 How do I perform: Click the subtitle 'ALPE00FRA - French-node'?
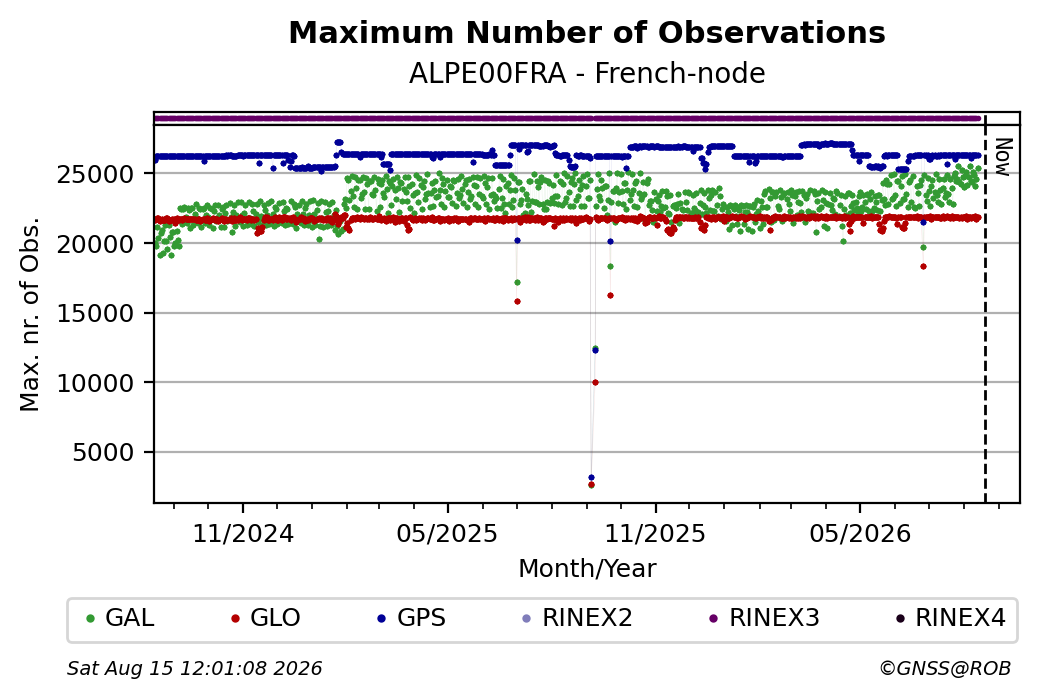pos(587,73)
